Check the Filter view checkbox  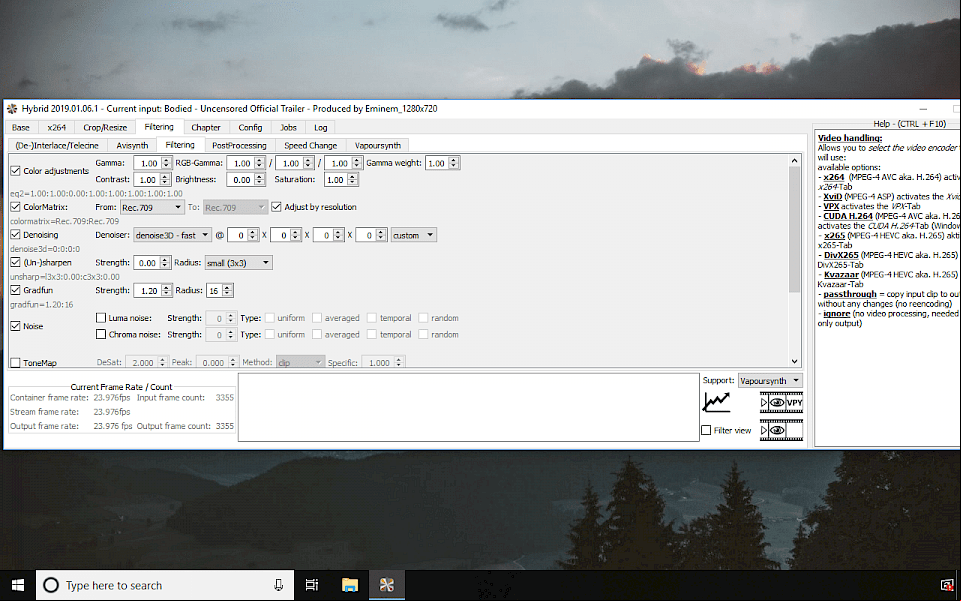coord(706,430)
